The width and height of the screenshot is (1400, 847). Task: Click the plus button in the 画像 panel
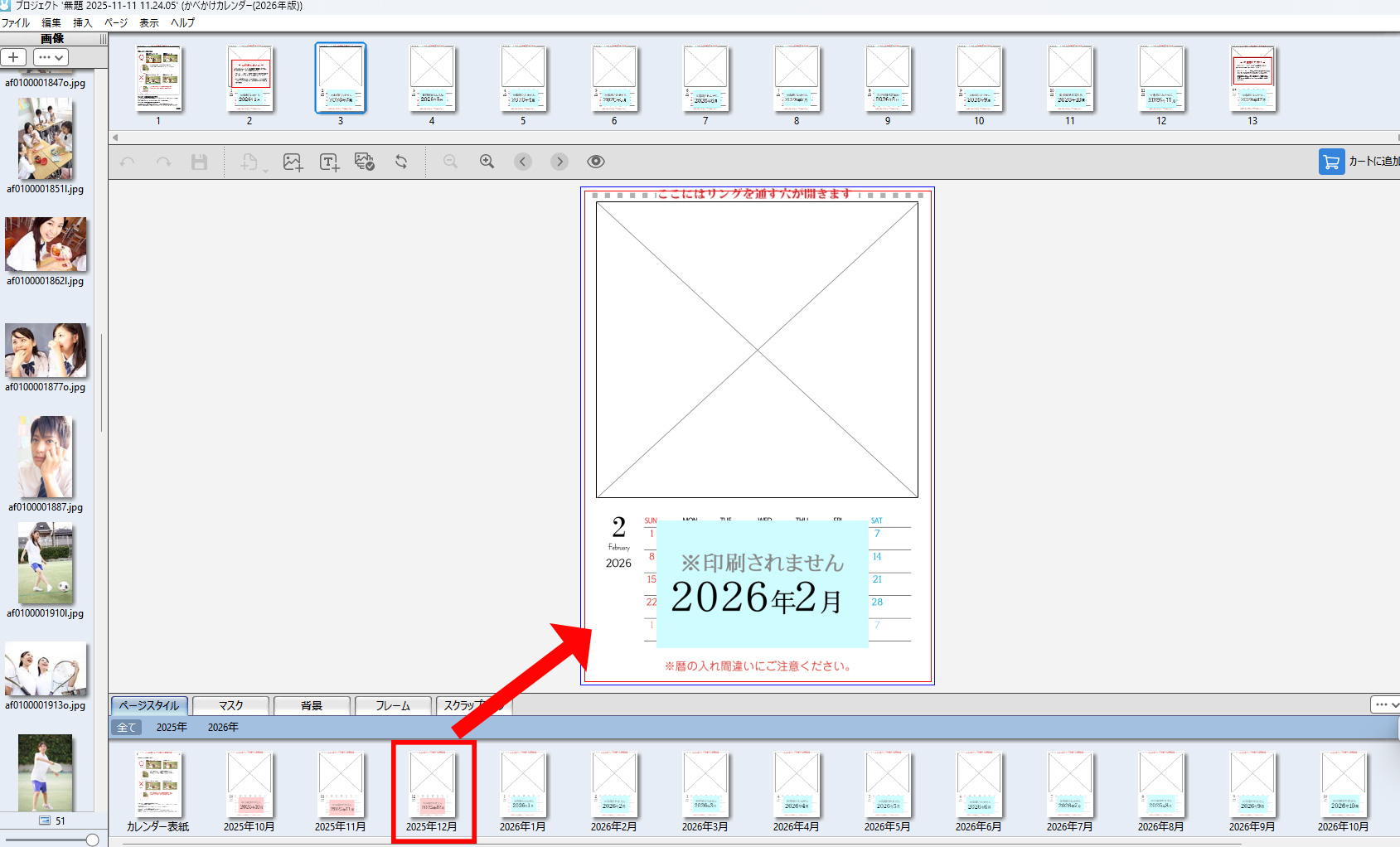(14, 57)
